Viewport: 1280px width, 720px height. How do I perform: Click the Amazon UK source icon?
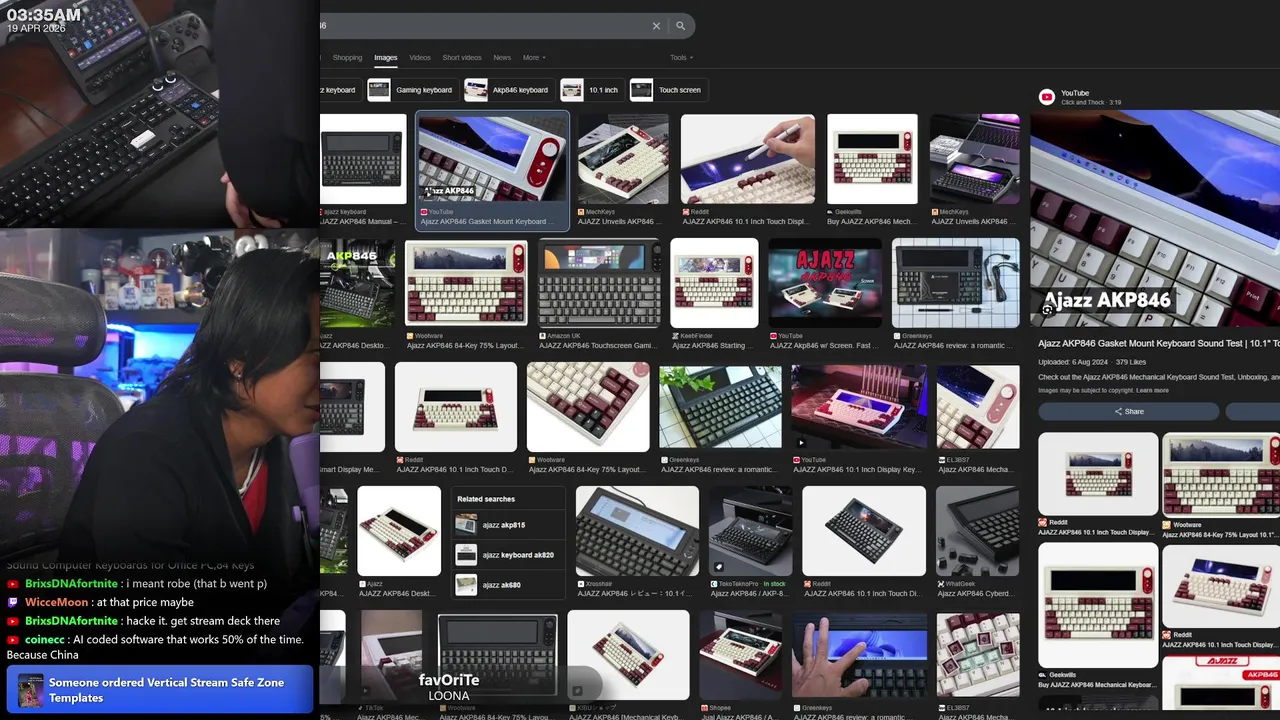coord(543,336)
